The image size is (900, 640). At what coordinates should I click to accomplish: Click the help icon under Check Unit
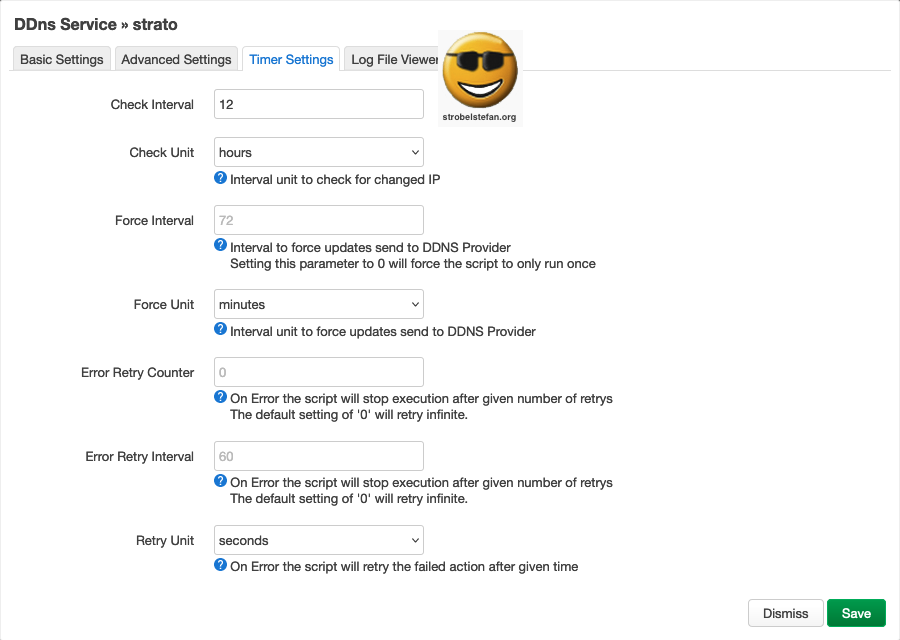[x=221, y=179]
